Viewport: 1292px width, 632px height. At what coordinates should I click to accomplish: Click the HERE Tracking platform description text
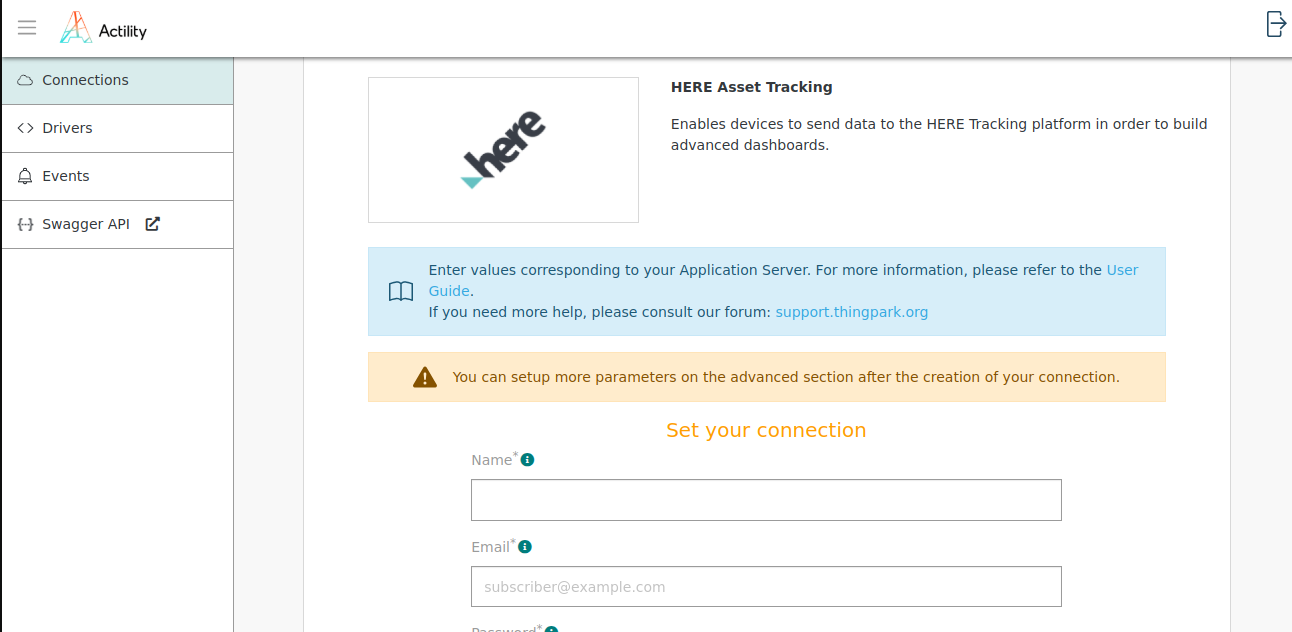(939, 134)
